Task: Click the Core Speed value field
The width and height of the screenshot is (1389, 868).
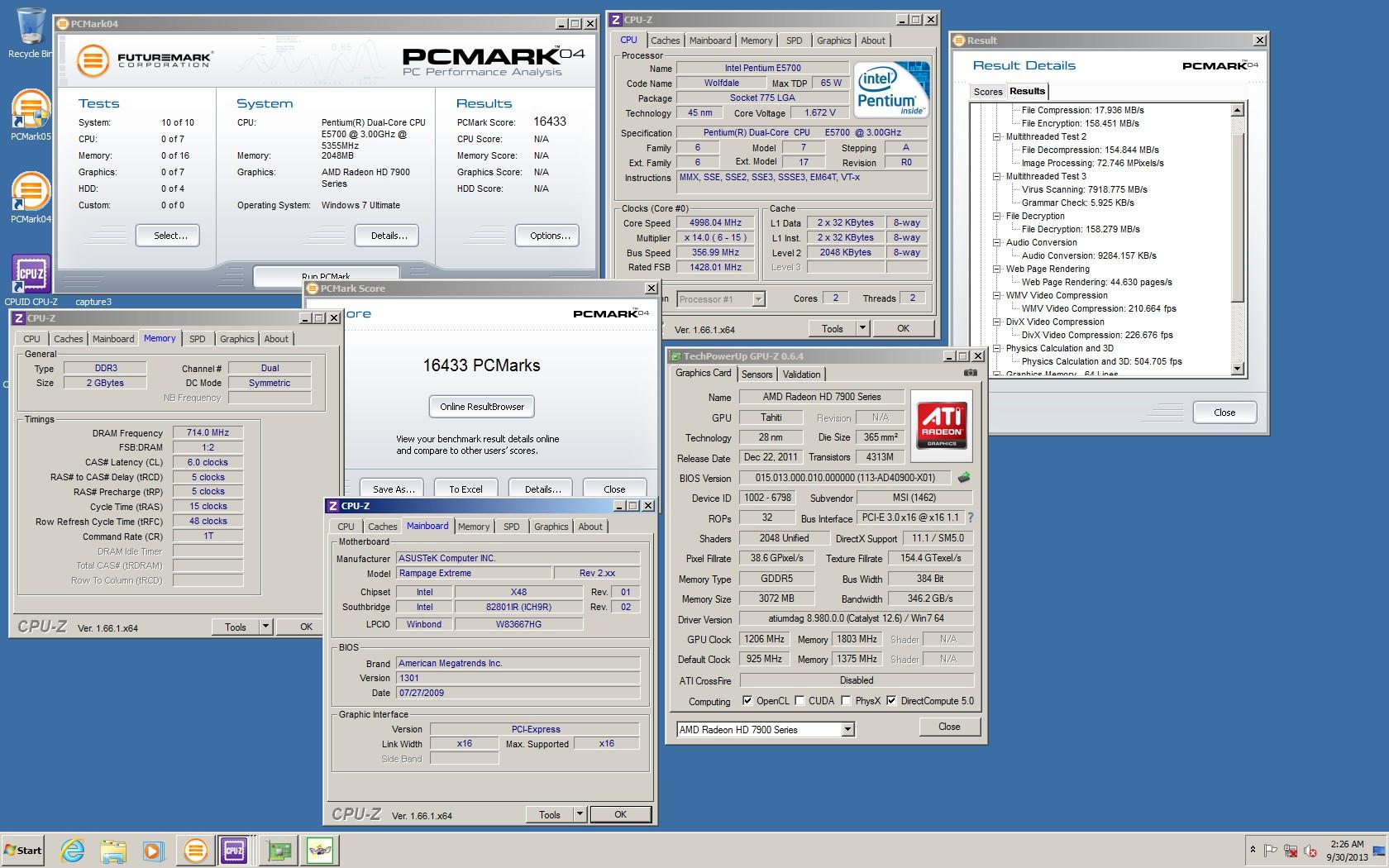Action: (x=716, y=222)
